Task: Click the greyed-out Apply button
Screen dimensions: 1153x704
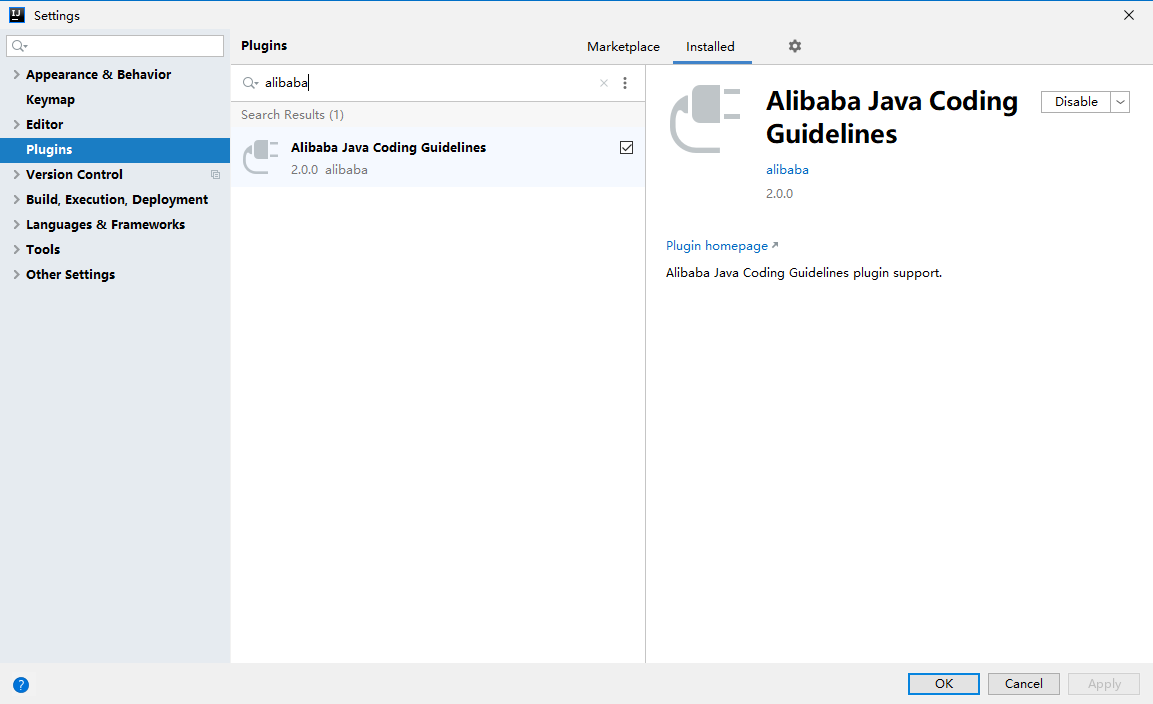Action: click(x=1104, y=683)
